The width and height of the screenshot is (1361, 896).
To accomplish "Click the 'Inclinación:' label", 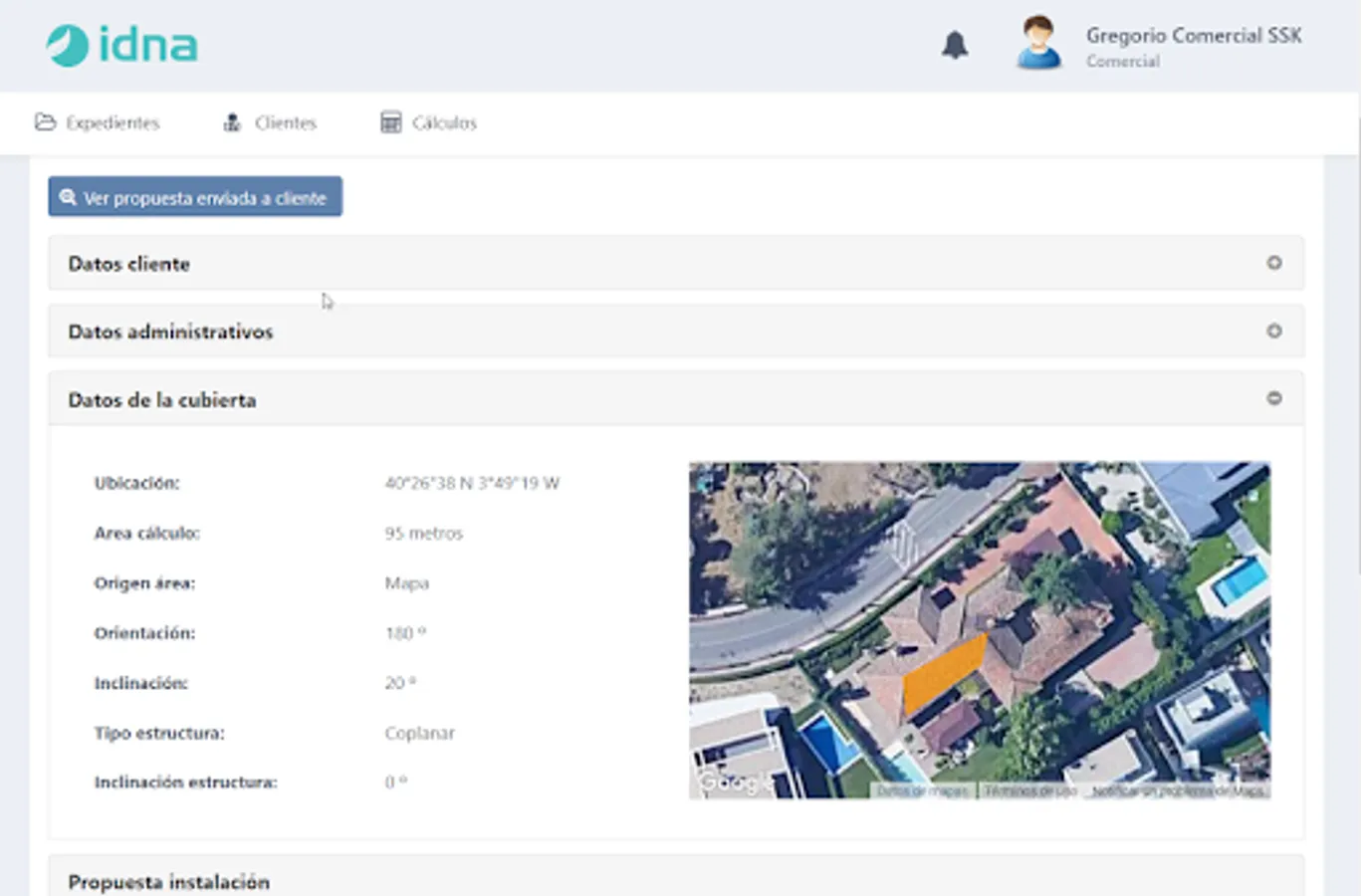I will (141, 683).
